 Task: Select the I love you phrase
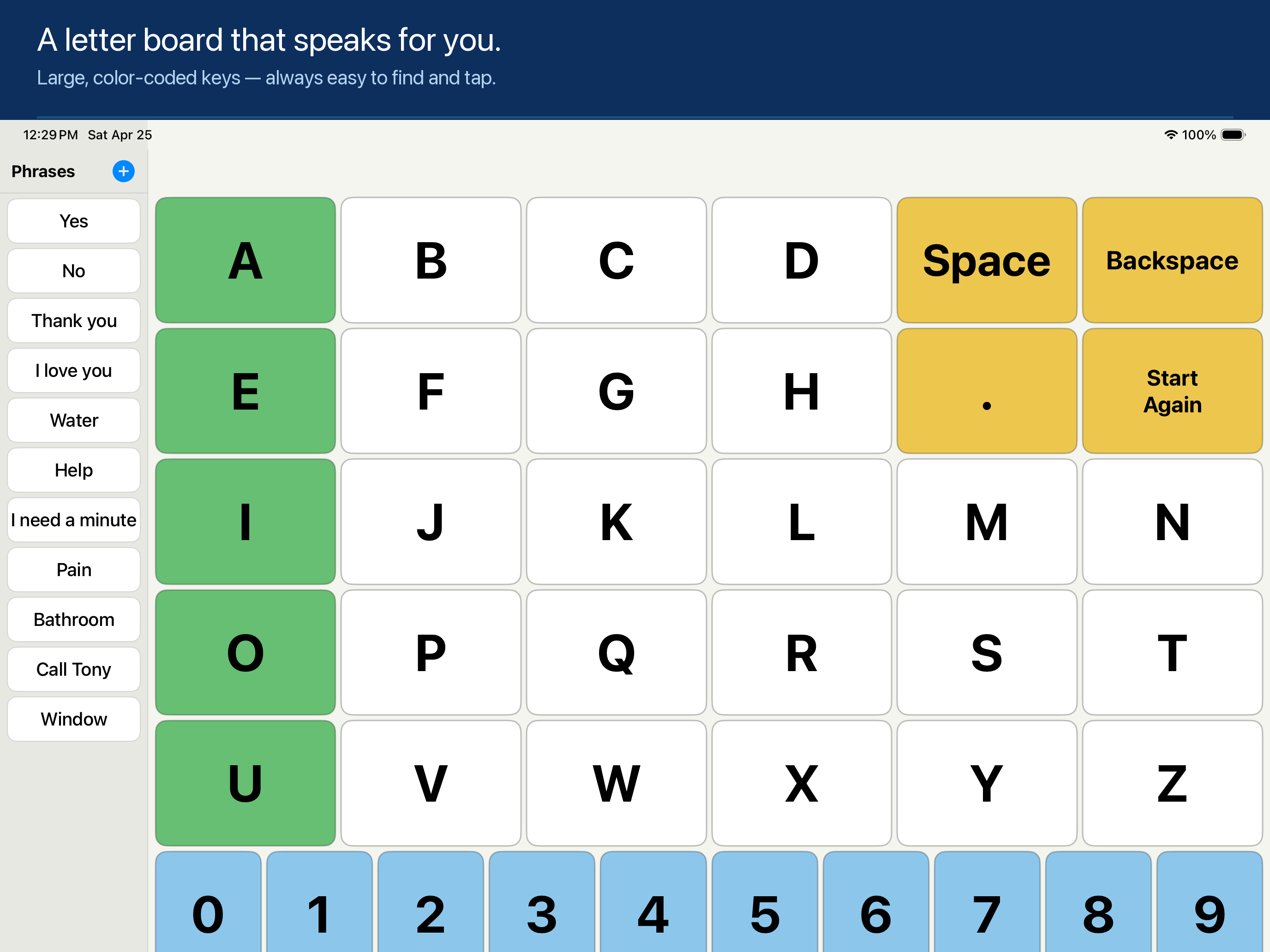point(73,370)
